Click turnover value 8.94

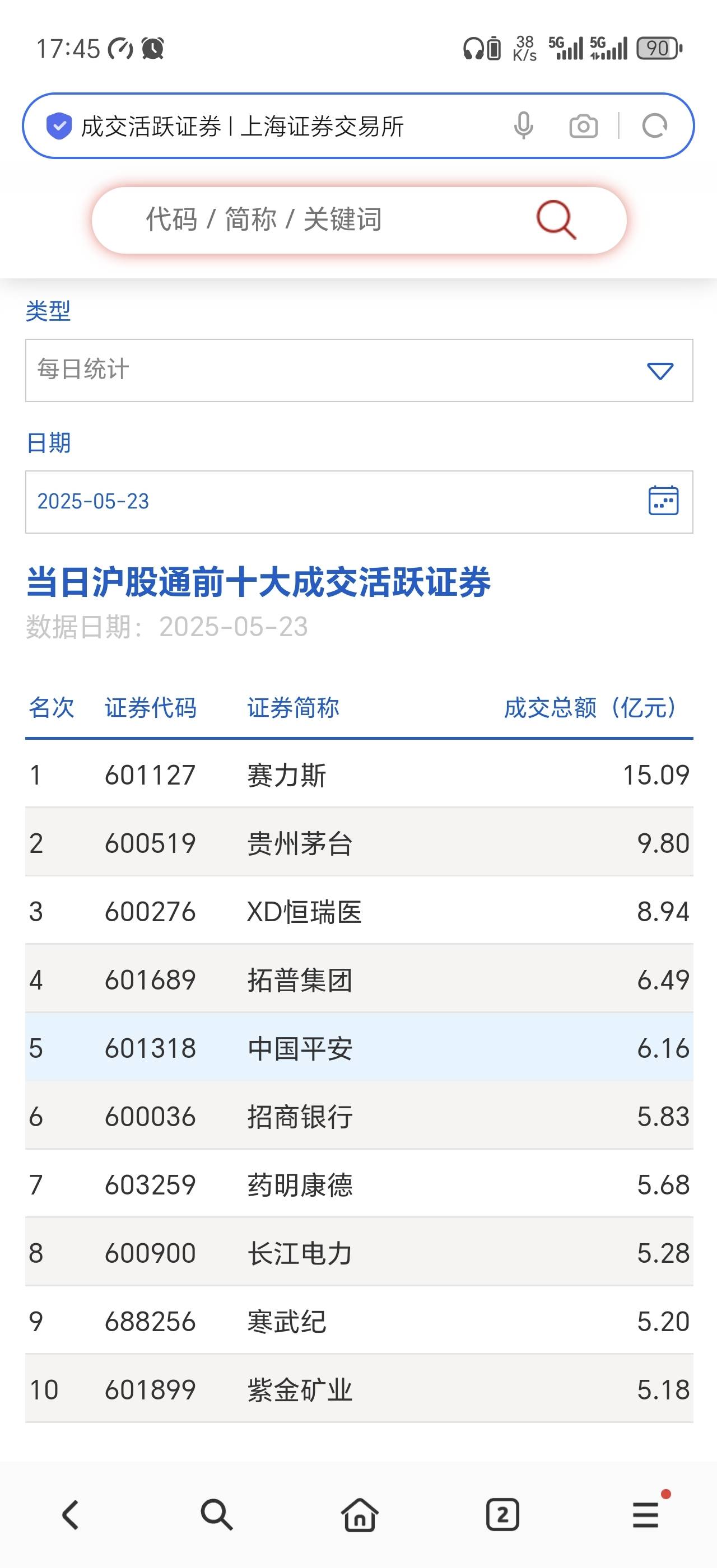click(x=663, y=912)
